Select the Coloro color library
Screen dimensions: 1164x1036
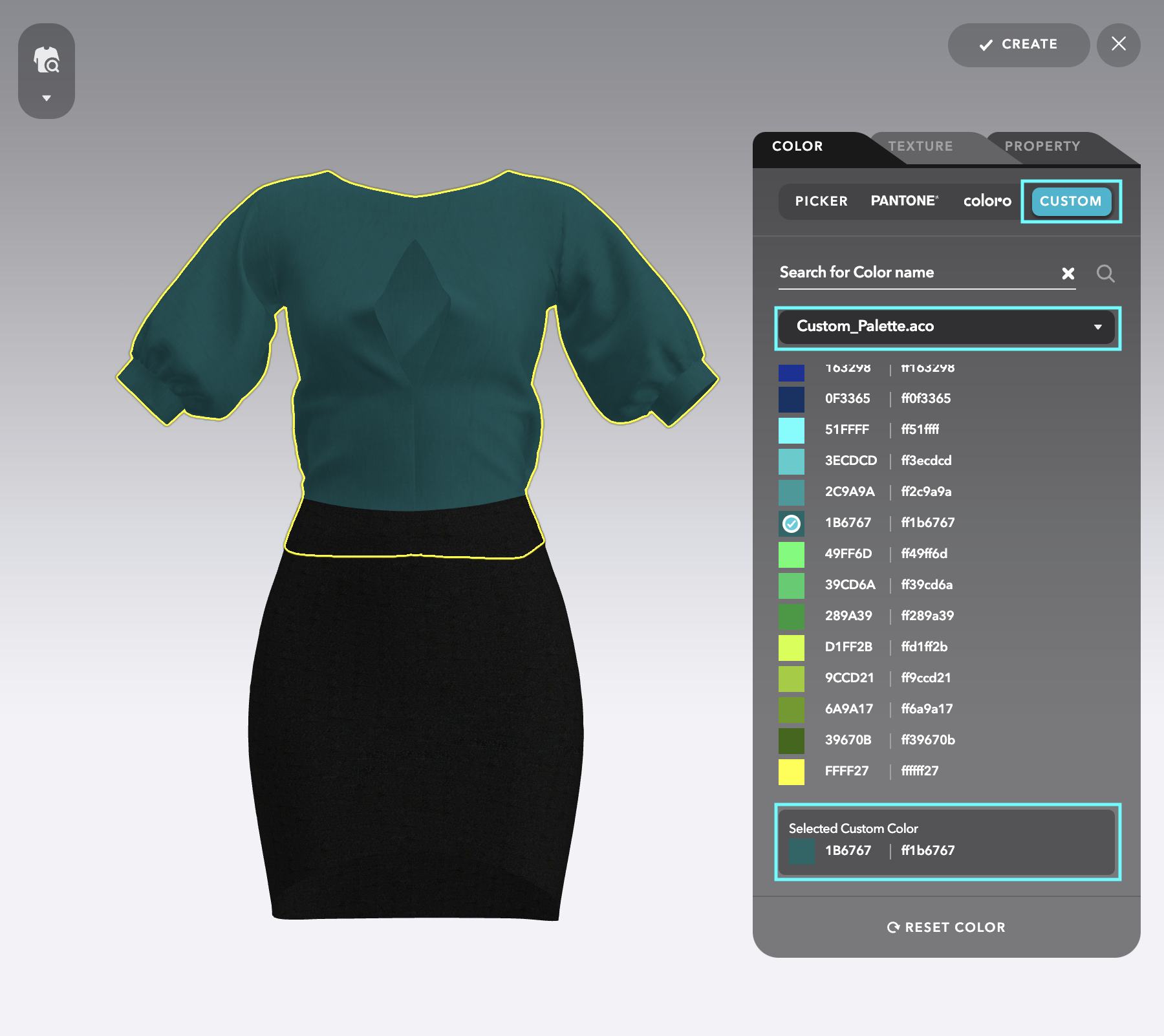click(987, 201)
